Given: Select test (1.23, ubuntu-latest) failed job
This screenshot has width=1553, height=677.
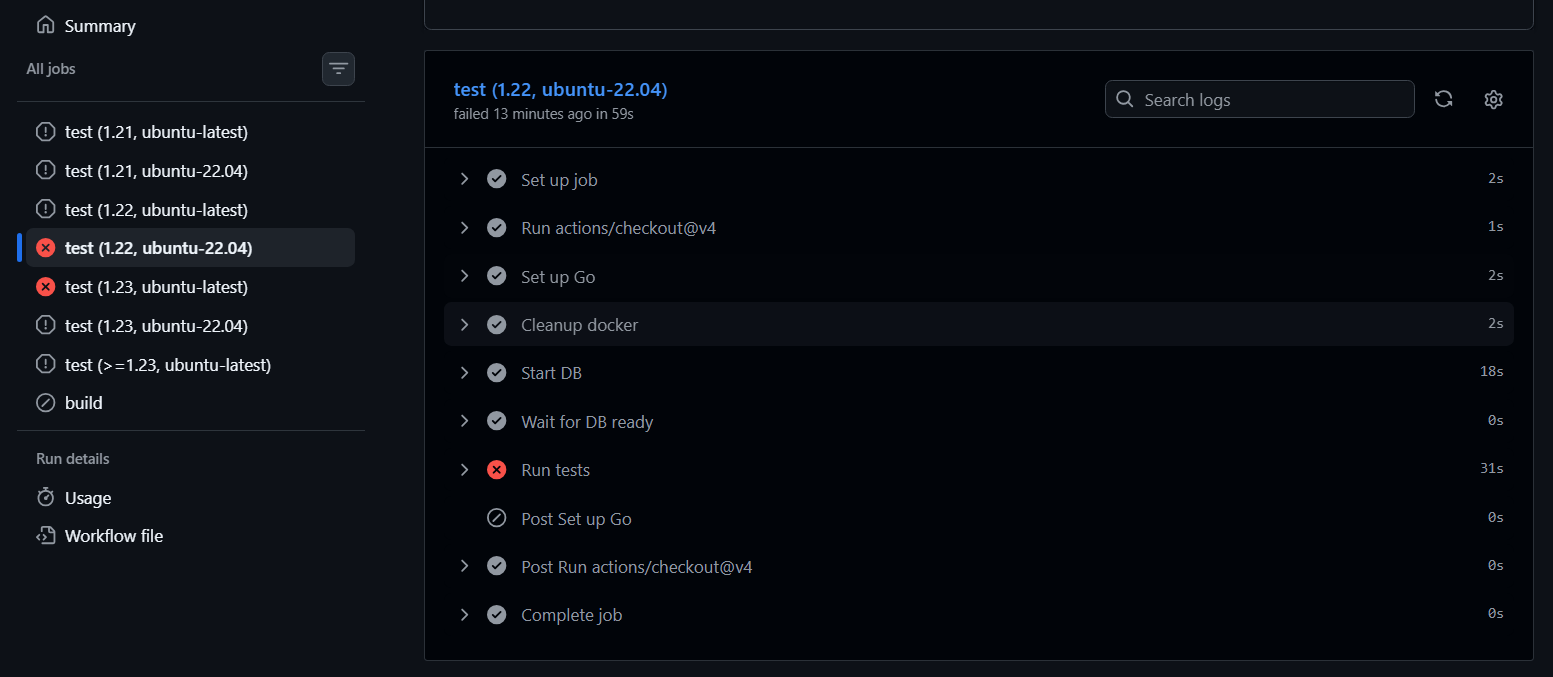Looking at the screenshot, I should pyautogui.click(x=156, y=287).
